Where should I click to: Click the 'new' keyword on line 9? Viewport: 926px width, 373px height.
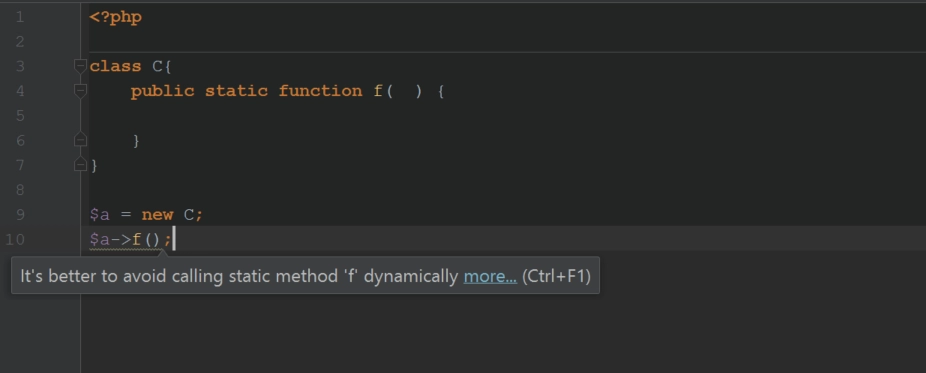[157, 214]
